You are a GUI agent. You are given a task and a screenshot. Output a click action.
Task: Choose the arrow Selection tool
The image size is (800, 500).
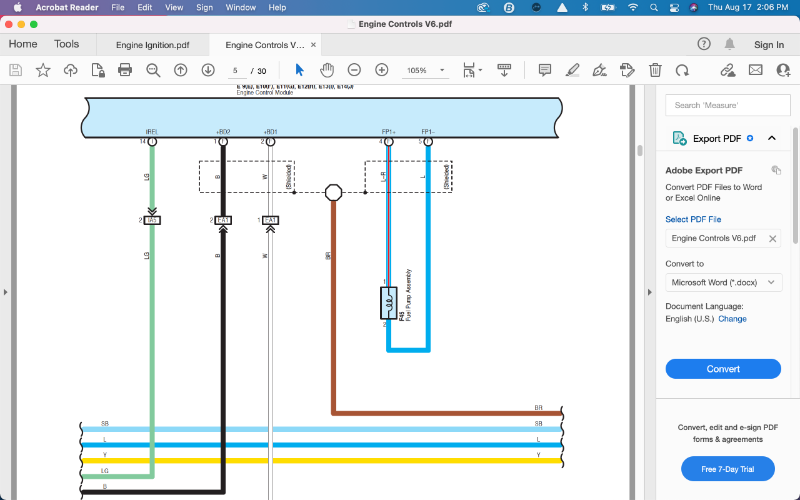point(299,70)
